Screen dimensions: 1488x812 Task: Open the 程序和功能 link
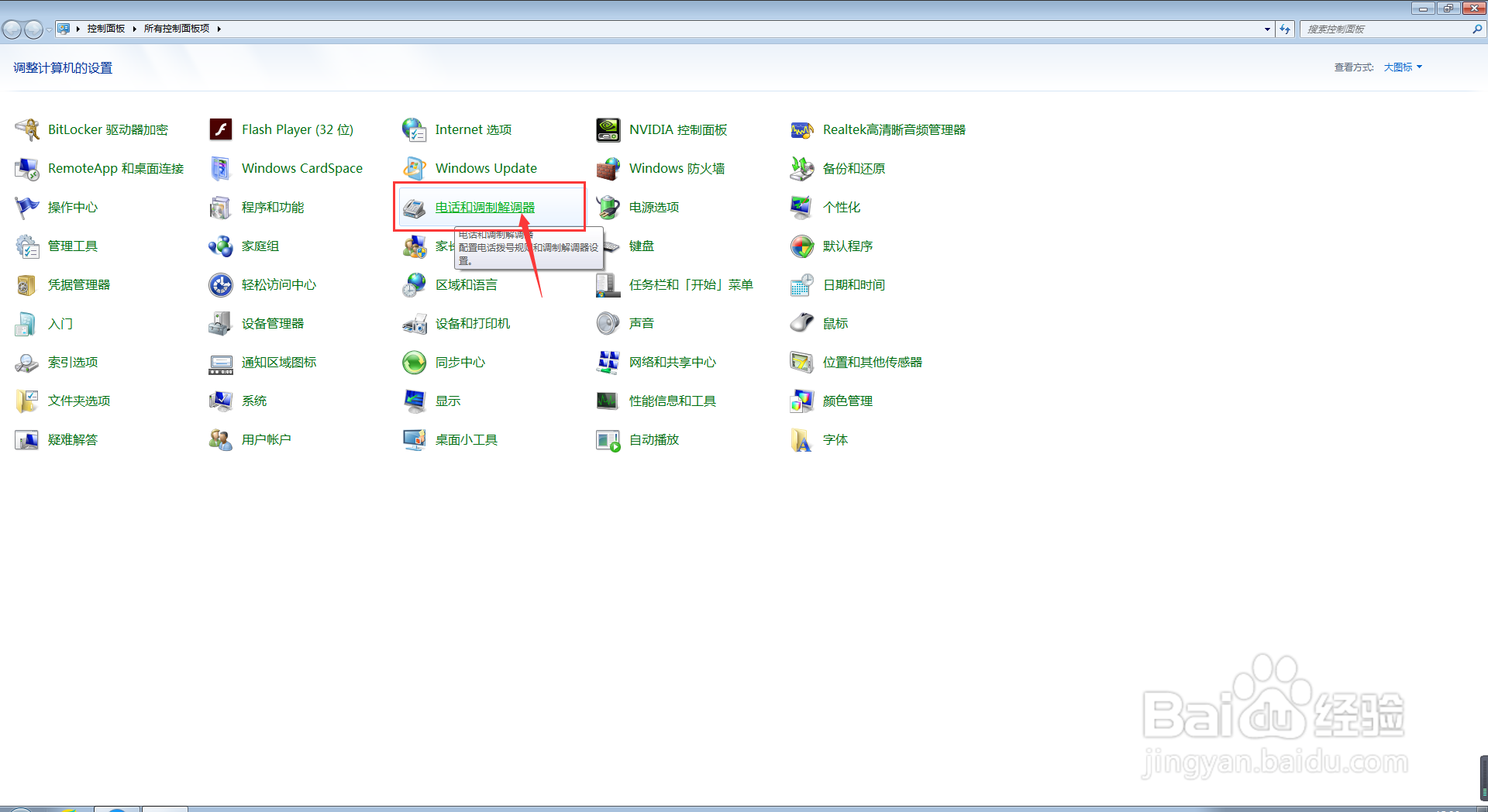tap(273, 207)
